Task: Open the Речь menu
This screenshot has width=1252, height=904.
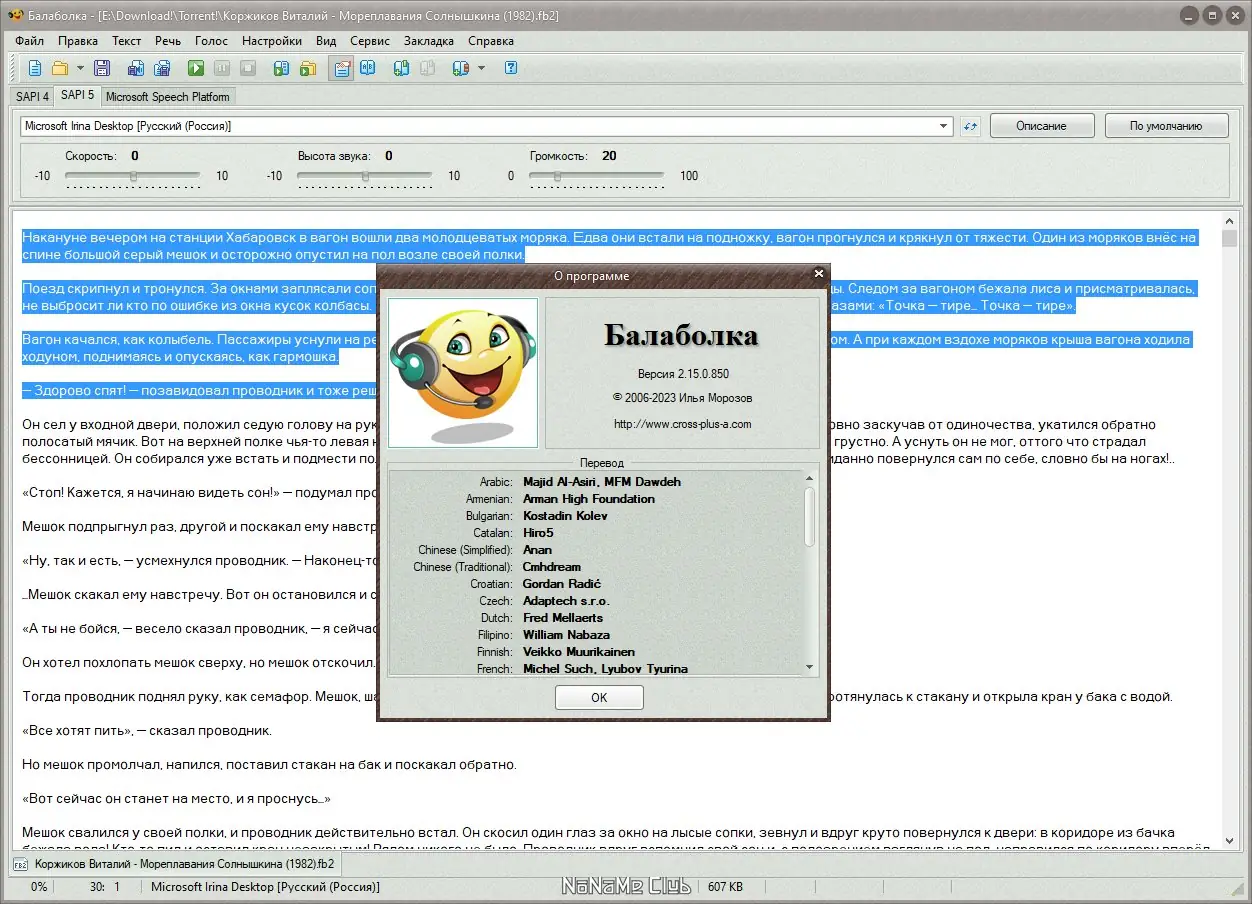Action: tap(168, 41)
